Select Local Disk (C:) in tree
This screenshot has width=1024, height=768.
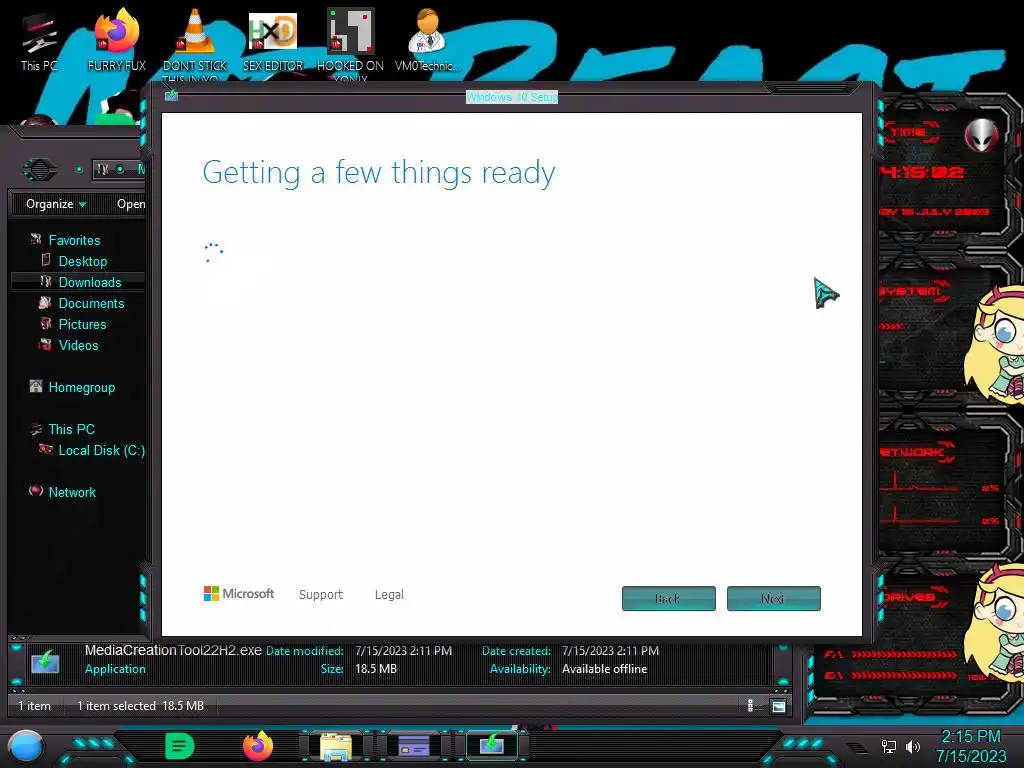tap(101, 450)
